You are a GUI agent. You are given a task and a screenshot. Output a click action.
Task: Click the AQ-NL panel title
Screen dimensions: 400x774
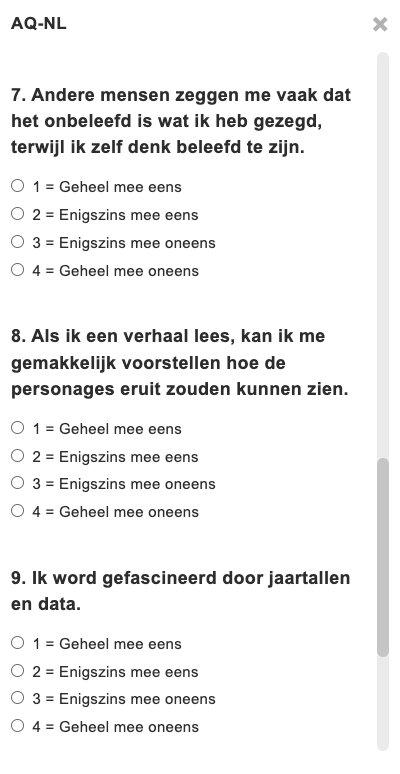39,23
